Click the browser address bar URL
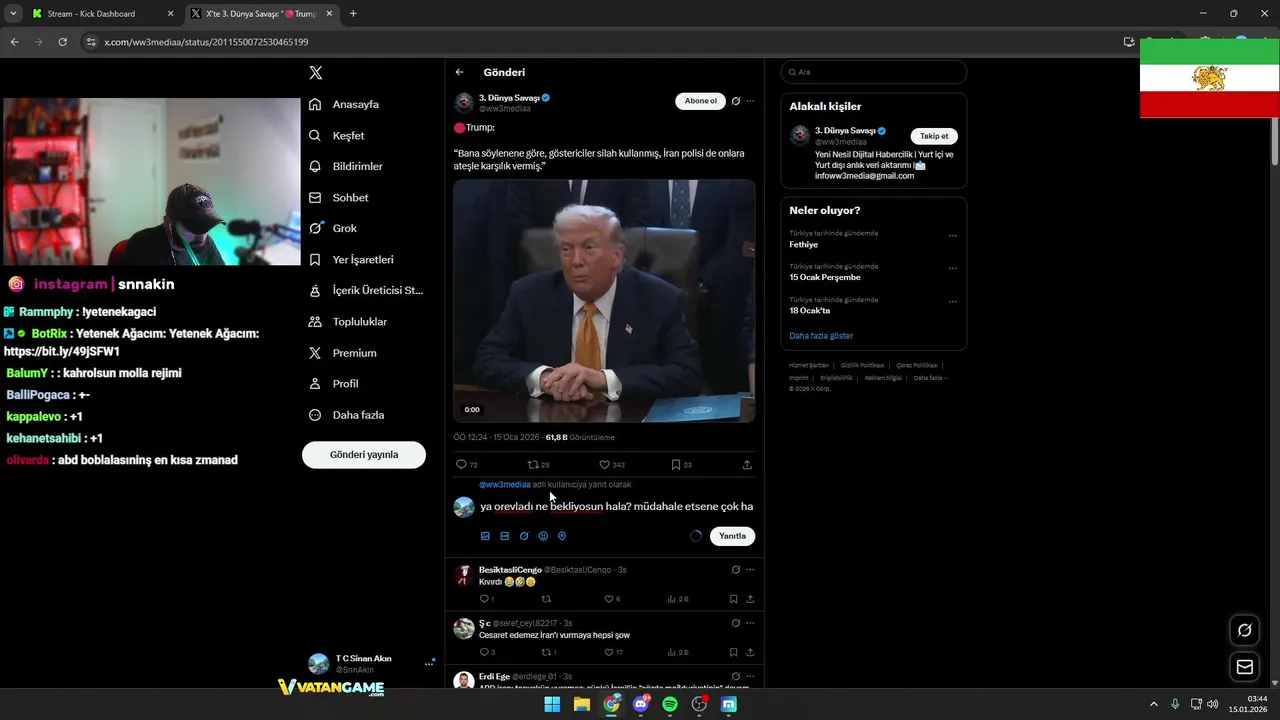The width and height of the screenshot is (1280, 720). [x=206, y=42]
